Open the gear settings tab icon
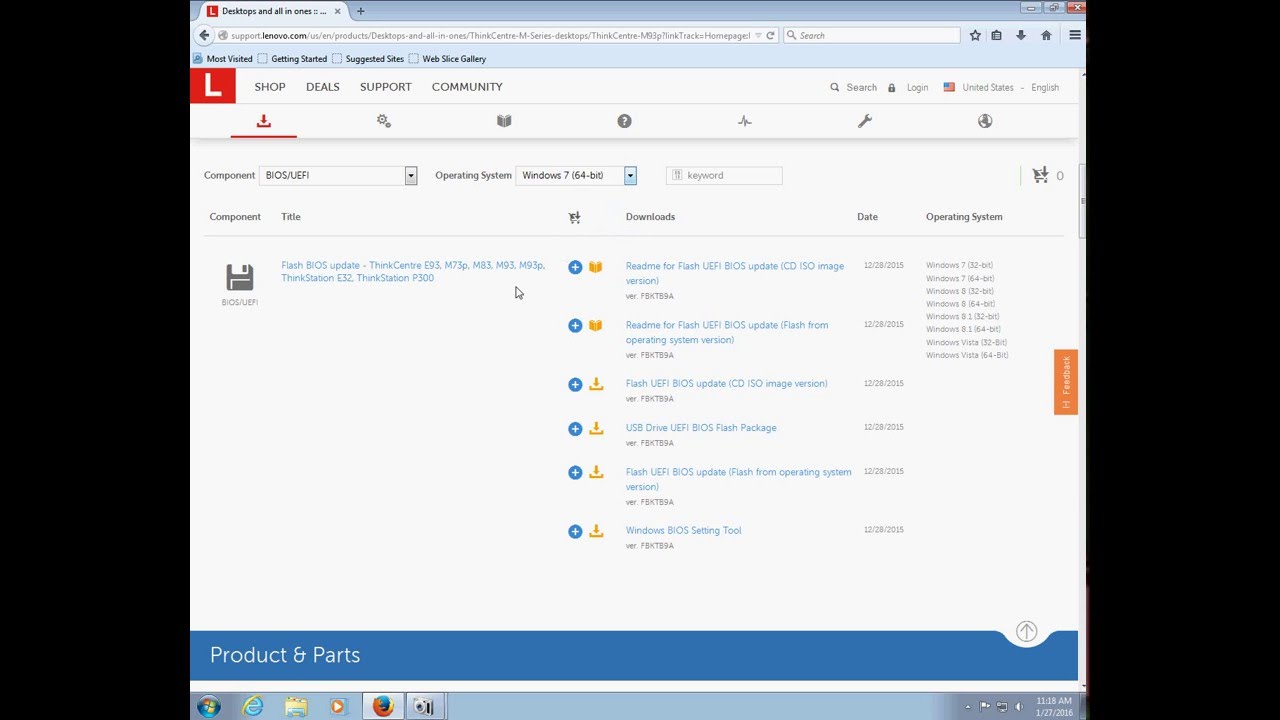Image resolution: width=1280 pixels, height=720 pixels. 384,121
